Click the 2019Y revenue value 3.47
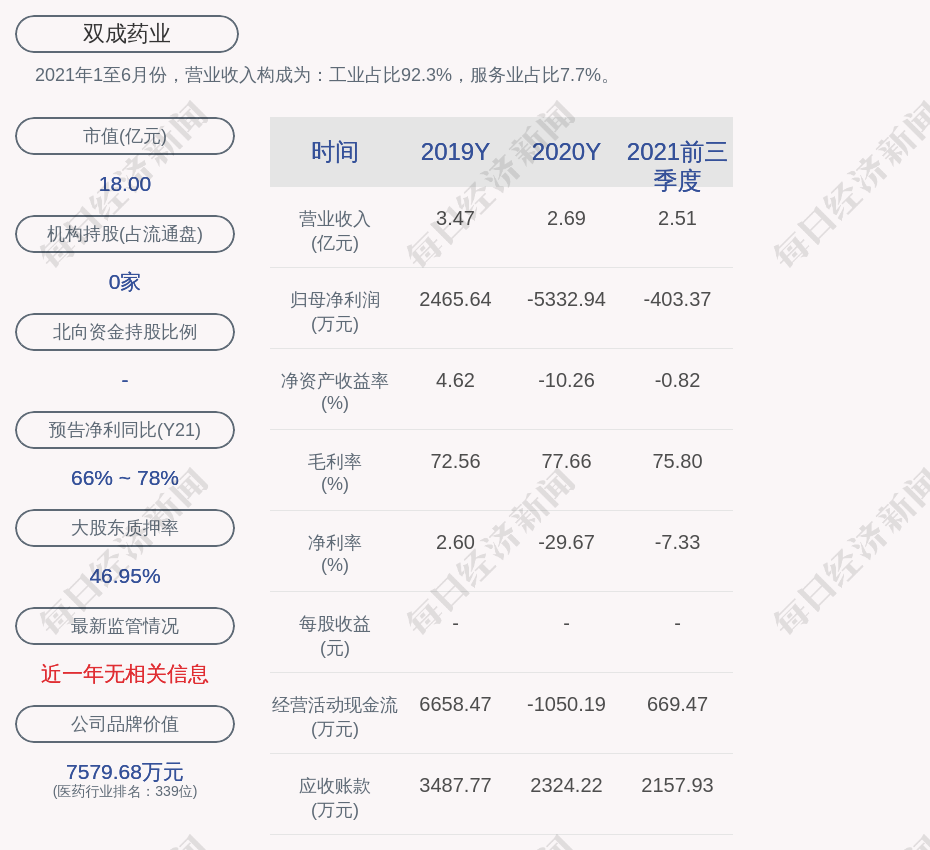Screen dimensions: 930x850 455,218
